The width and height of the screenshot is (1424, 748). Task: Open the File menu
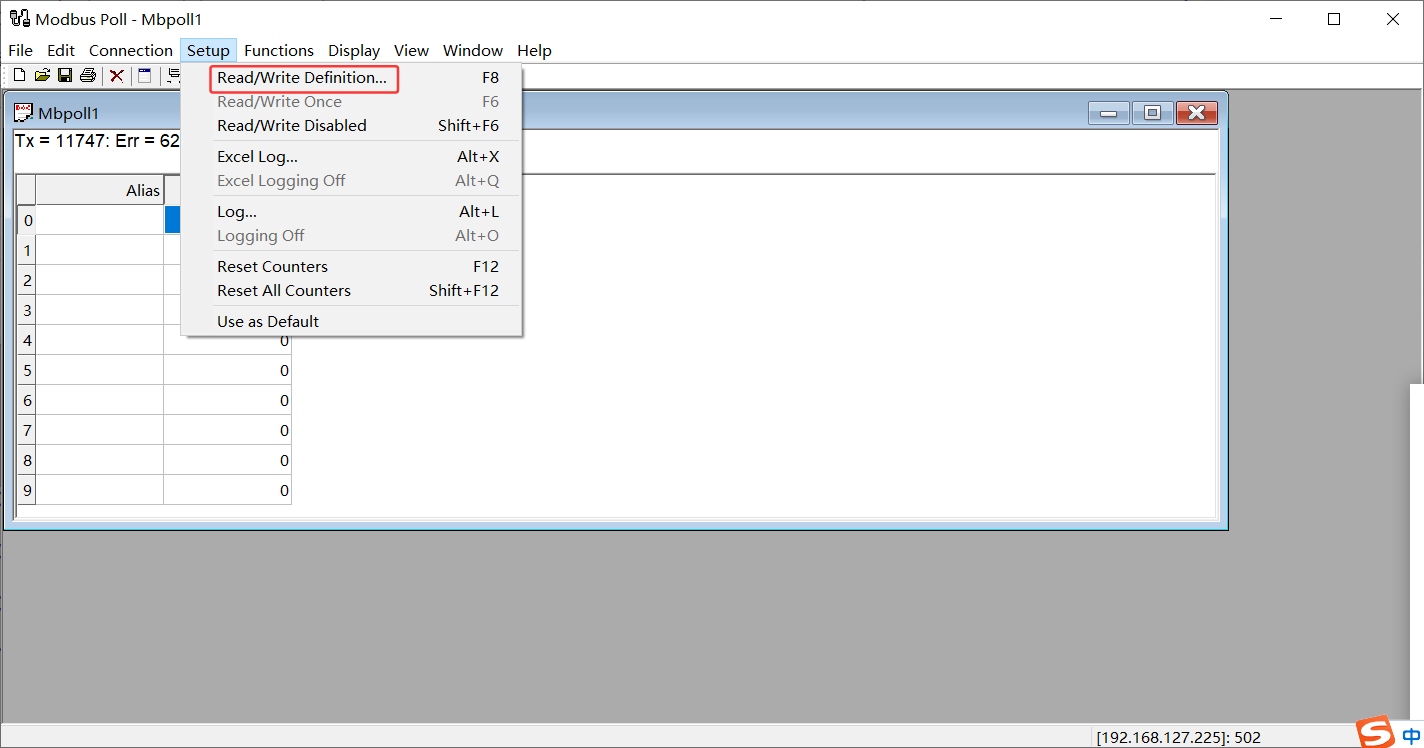[x=20, y=50]
